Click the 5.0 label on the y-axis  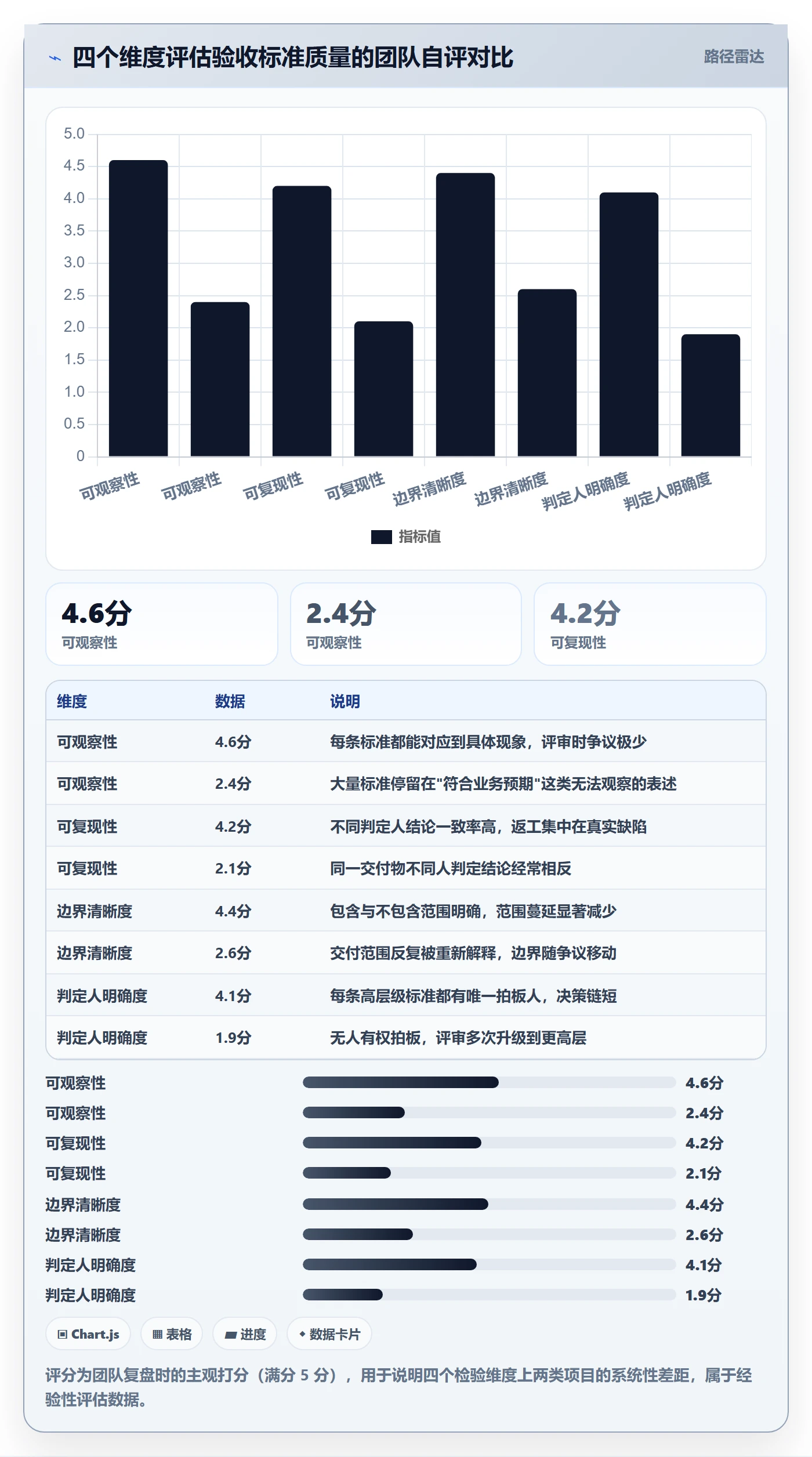pyautogui.click(x=74, y=134)
